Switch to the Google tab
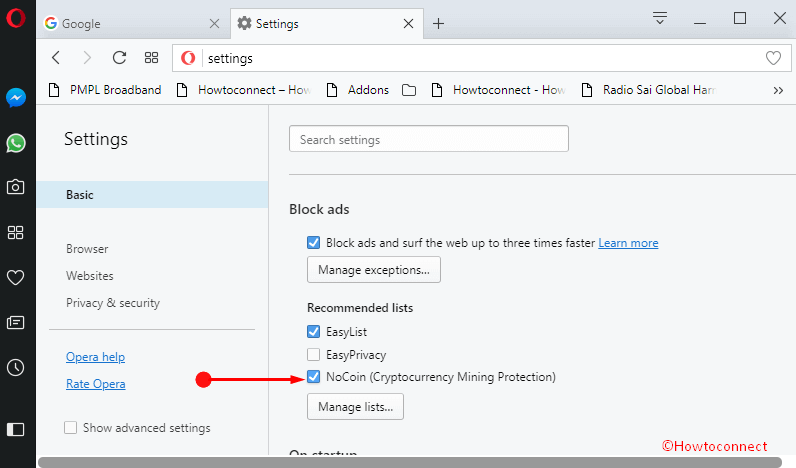Image resolution: width=796 pixels, height=468 pixels. (135, 23)
